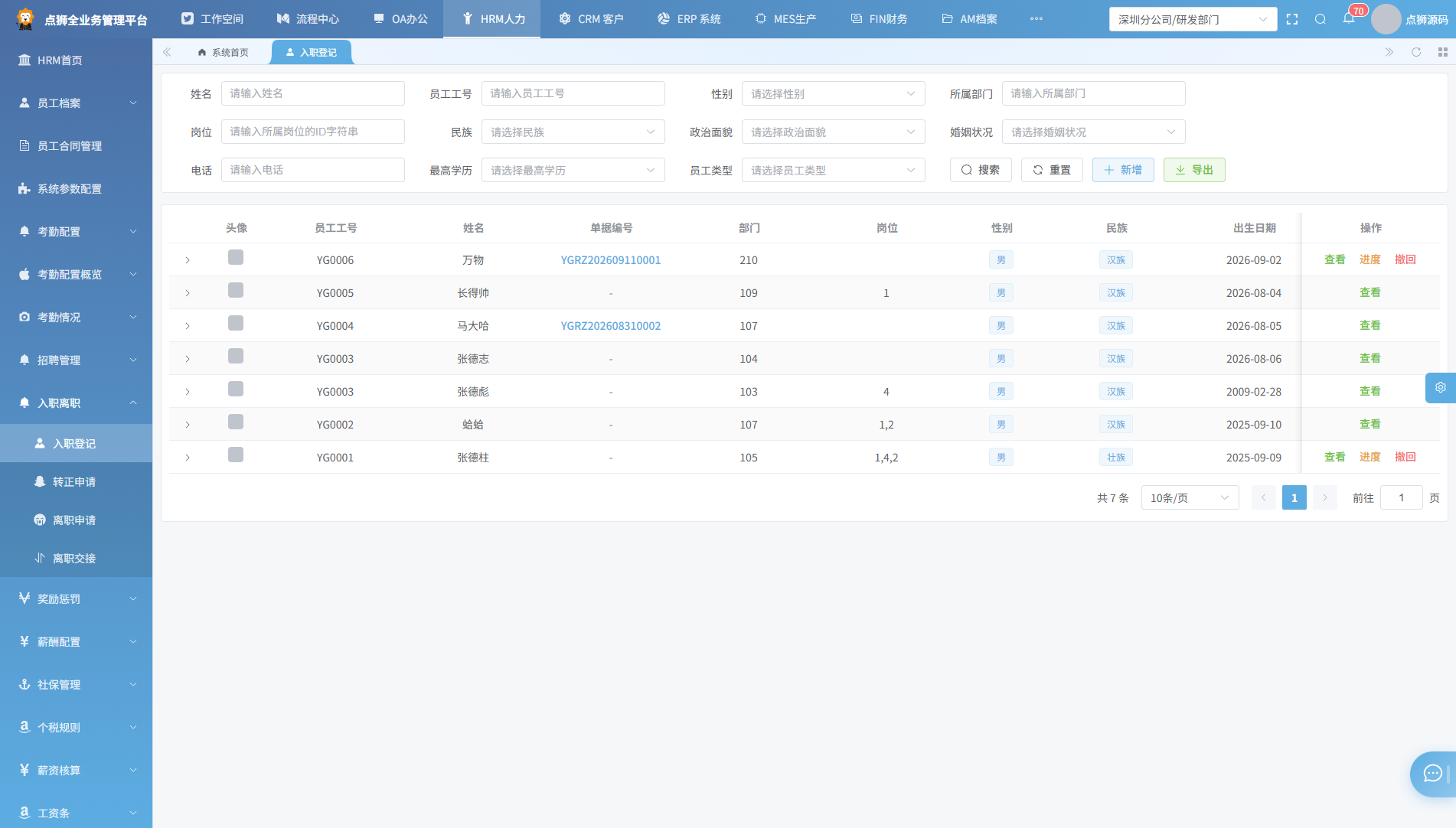
Task: Open 系统参数配置 in sidebar
Action: pyautogui.click(x=77, y=188)
